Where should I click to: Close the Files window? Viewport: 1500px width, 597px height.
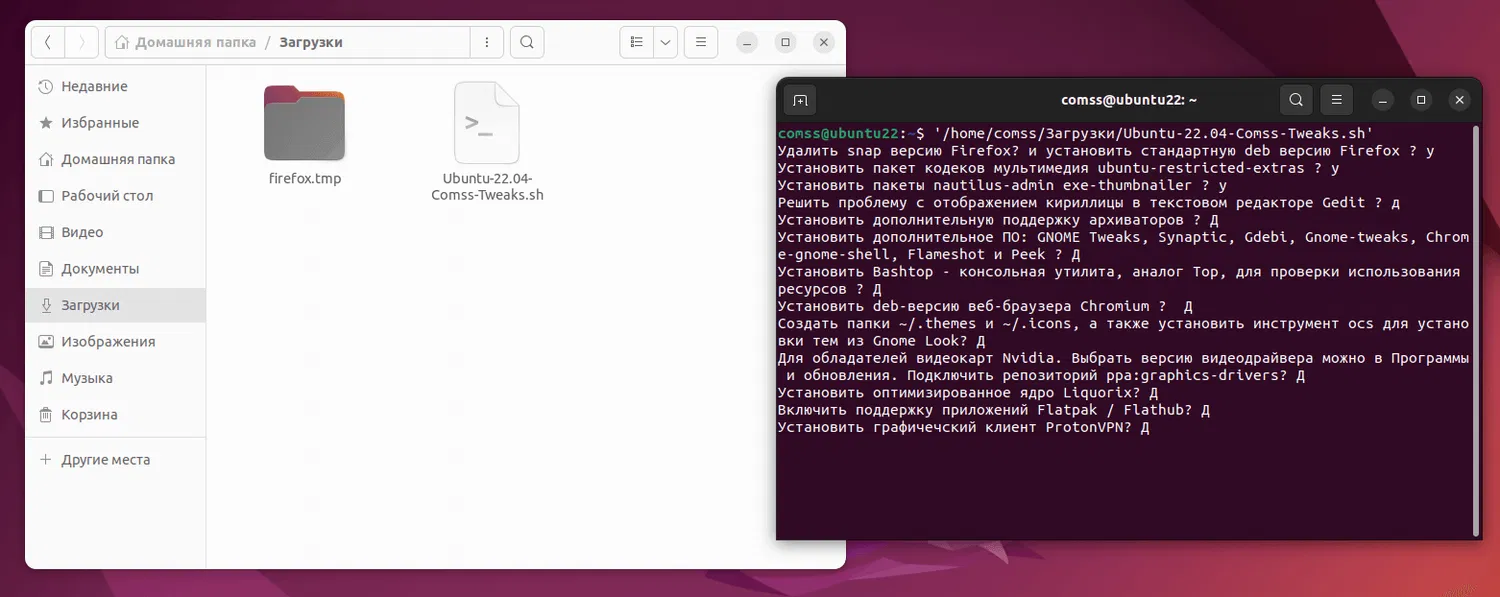[824, 42]
